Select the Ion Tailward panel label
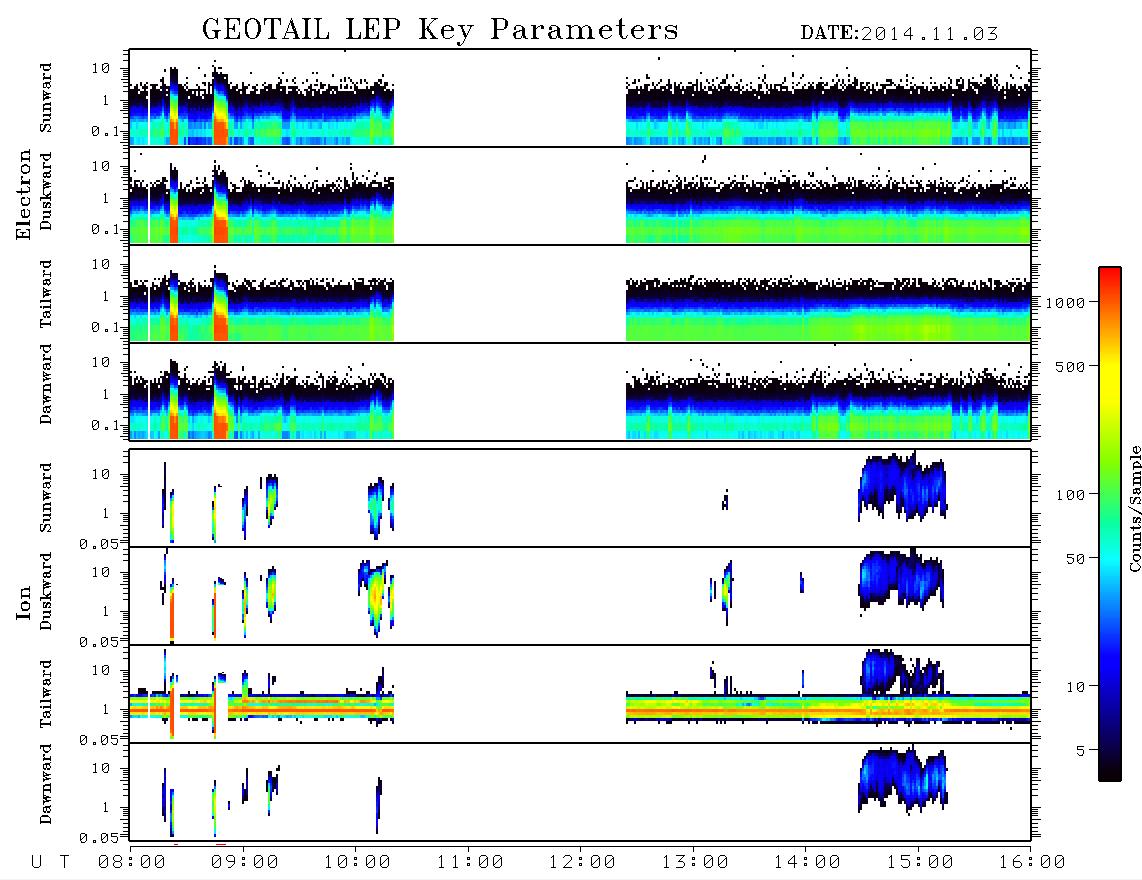 pyautogui.click(x=46, y=694)
